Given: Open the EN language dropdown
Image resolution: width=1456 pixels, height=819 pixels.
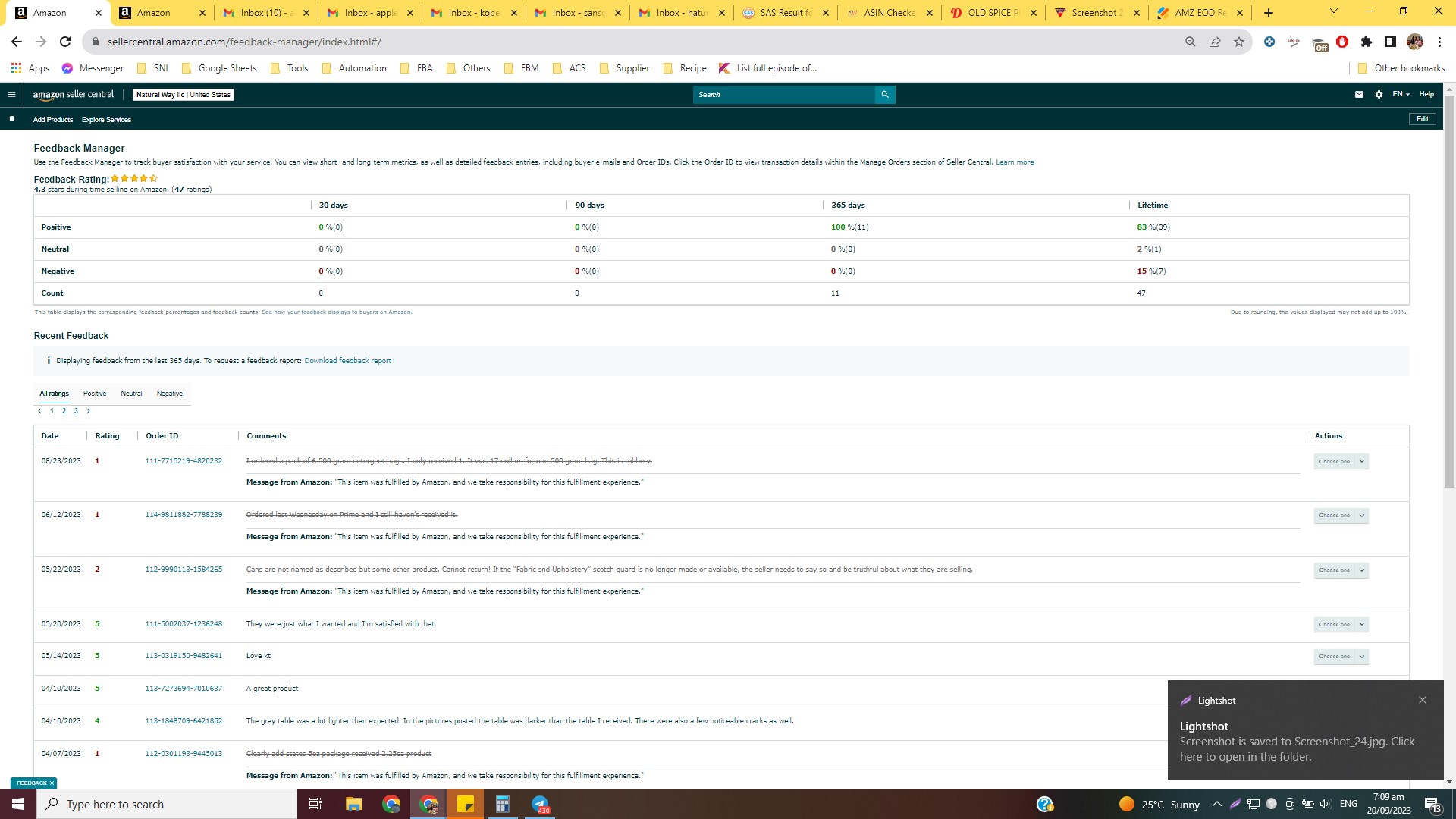Looking at the screenshot, I should tap(1401, 95).
